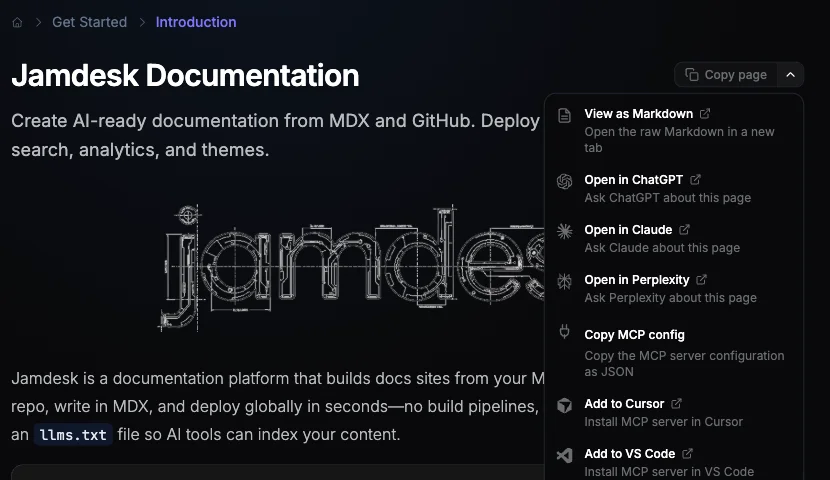The width and height of the screenshot is (830, 480).
Task: Click the Claude starburst icon
Action: coord(565,231)
